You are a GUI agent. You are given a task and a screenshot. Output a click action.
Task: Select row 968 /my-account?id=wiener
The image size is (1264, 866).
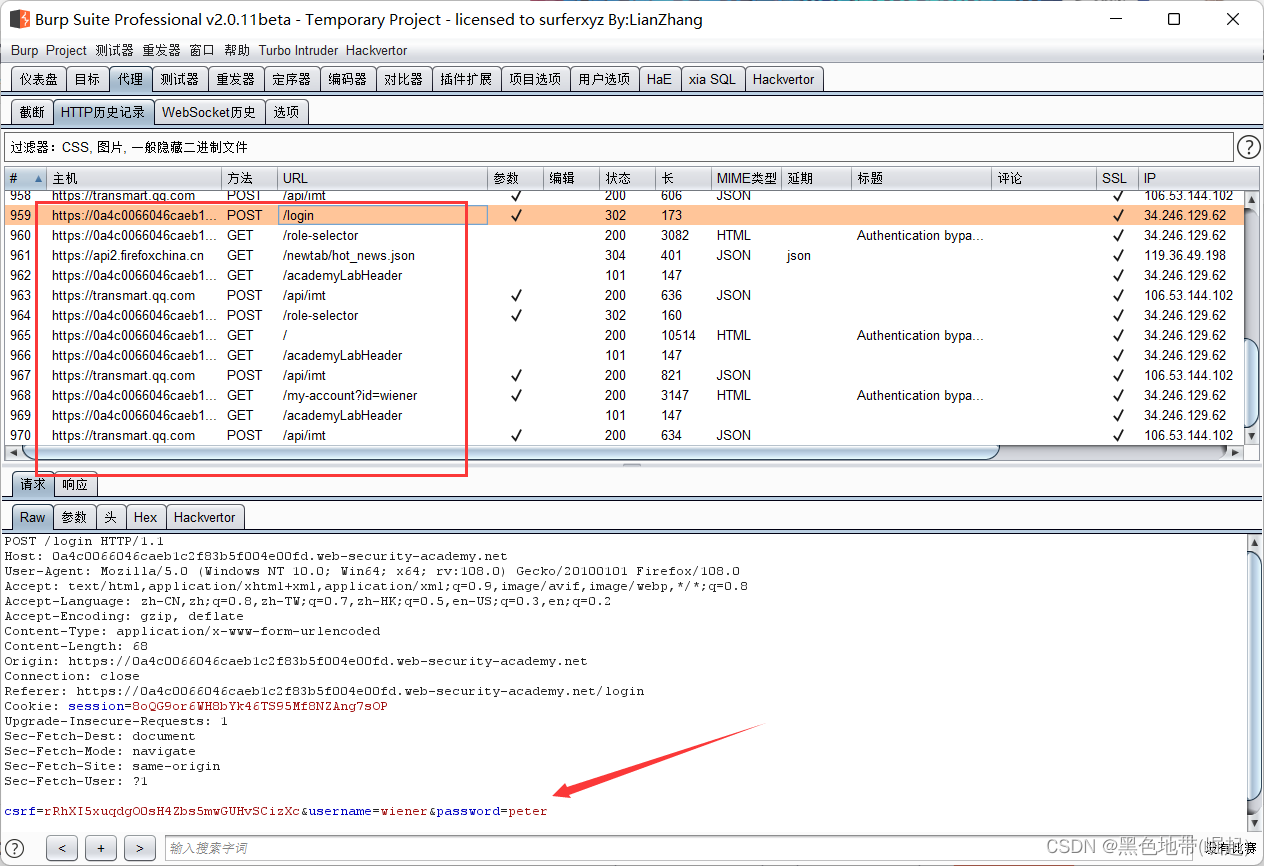(625, 395)
